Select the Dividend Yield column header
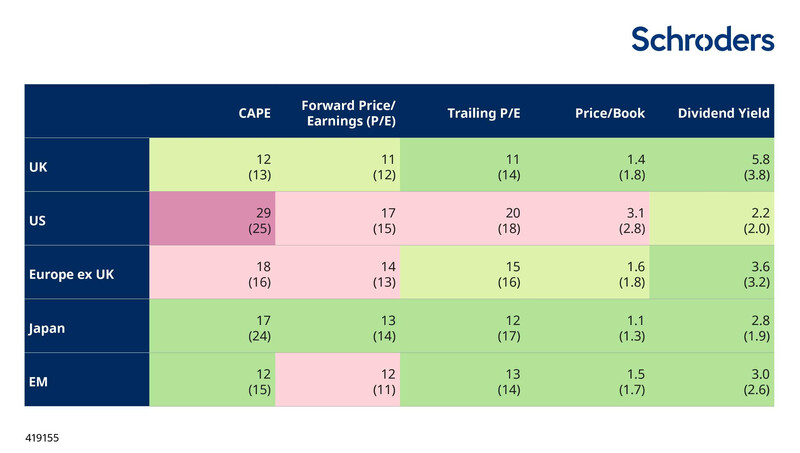800x453 pixels. 723,113
